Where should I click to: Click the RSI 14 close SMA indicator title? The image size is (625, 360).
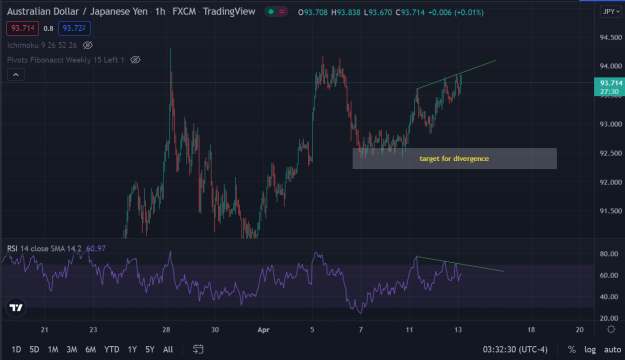(44, 248)
